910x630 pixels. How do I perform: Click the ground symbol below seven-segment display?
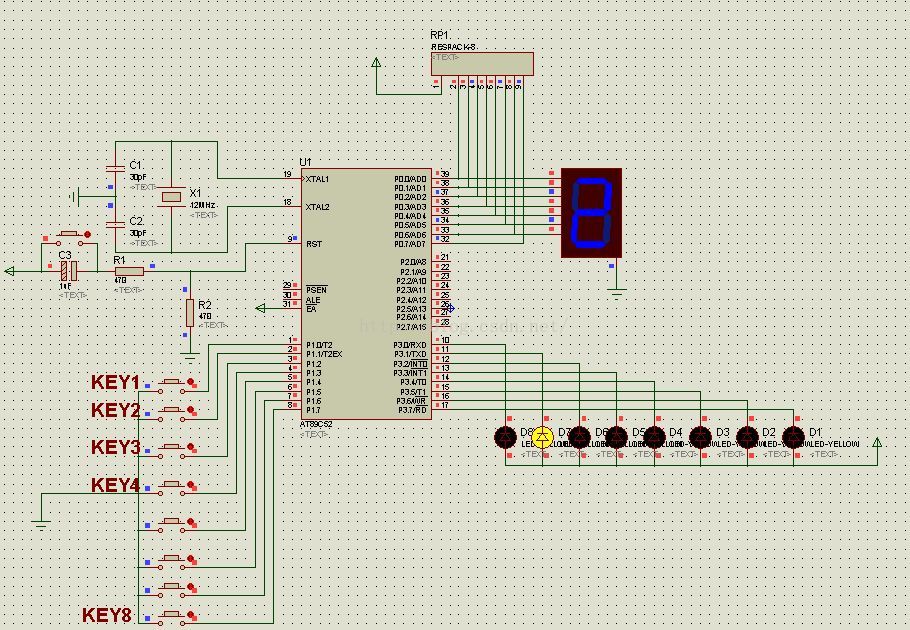[616, 292]
